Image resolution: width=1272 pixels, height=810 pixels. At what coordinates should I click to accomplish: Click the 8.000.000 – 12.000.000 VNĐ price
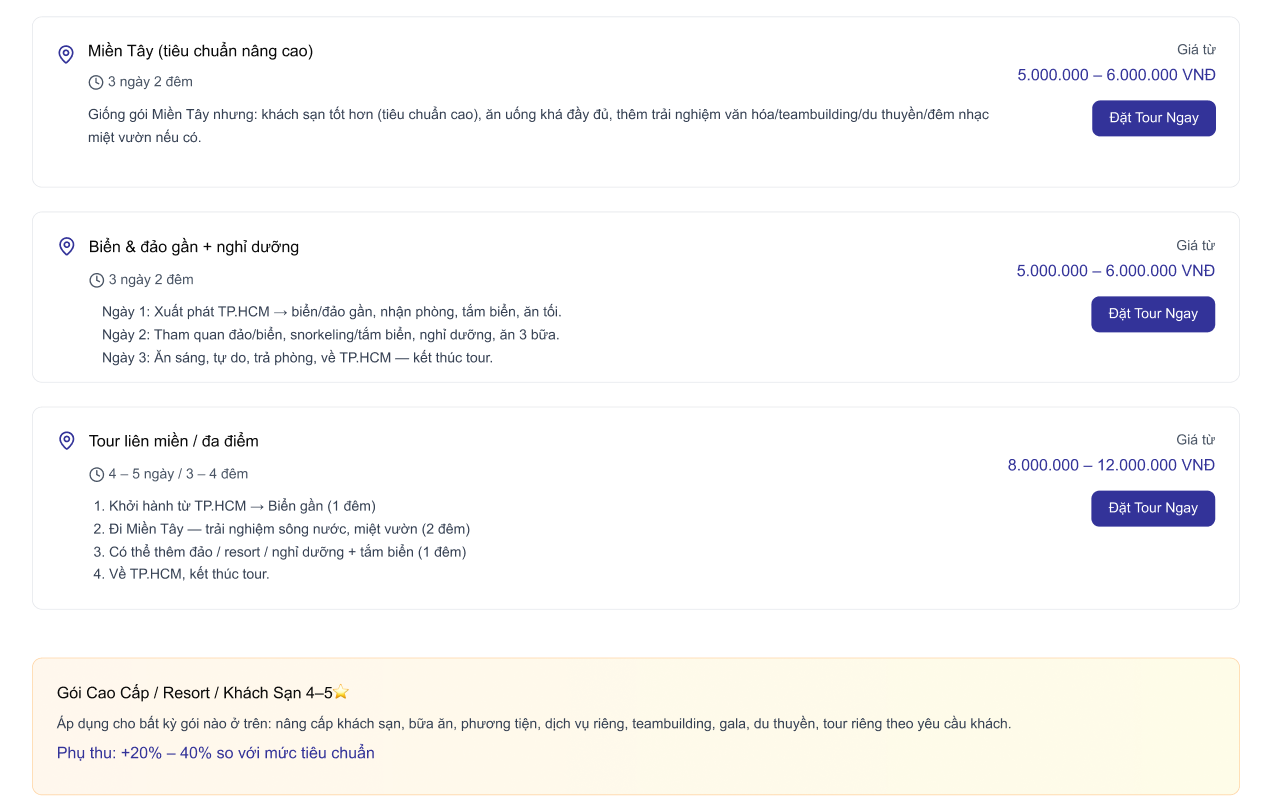click(1111, 465)
